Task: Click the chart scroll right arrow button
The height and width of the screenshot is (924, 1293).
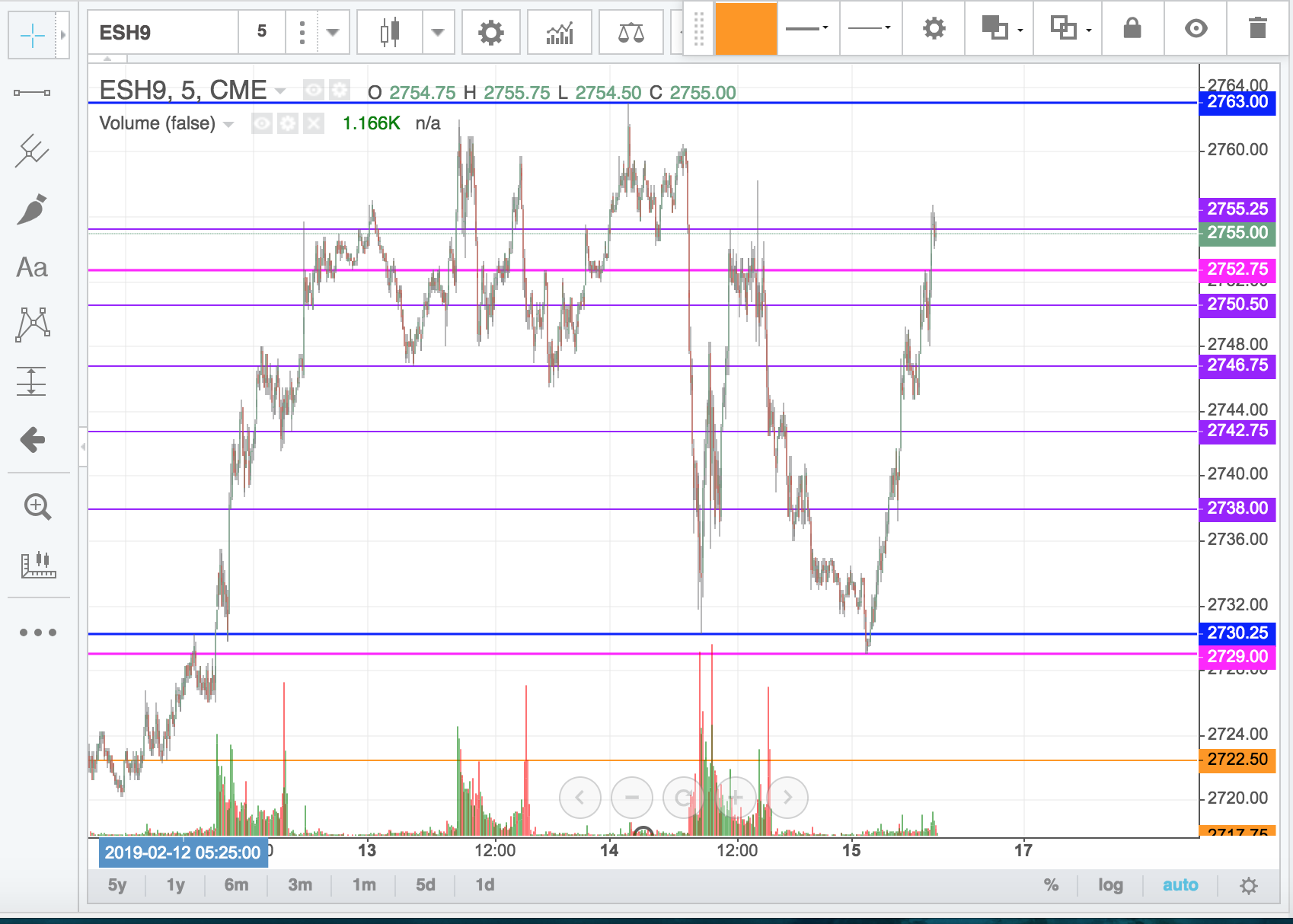Action: (787, 797)
